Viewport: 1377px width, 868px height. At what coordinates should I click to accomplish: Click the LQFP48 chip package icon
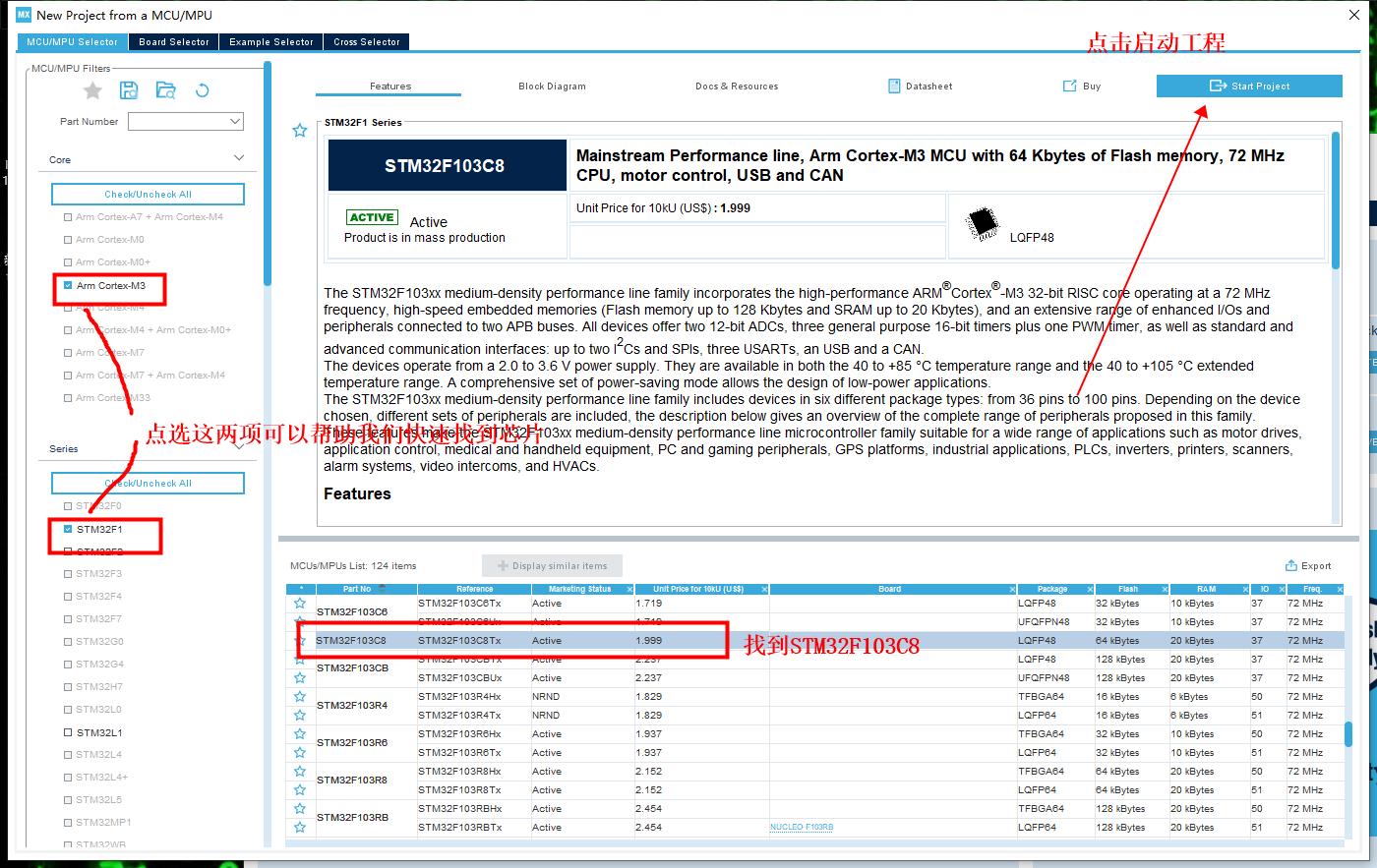pyautogui.click(x=982, y=223)
